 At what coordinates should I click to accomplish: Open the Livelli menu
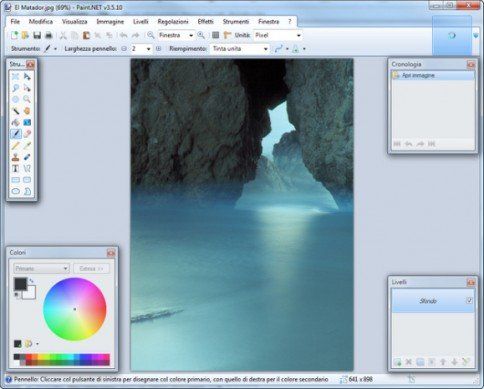(140, 22)
